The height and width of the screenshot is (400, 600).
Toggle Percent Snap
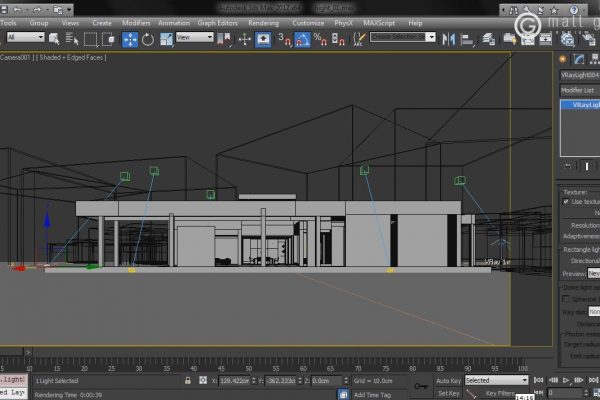320,39
